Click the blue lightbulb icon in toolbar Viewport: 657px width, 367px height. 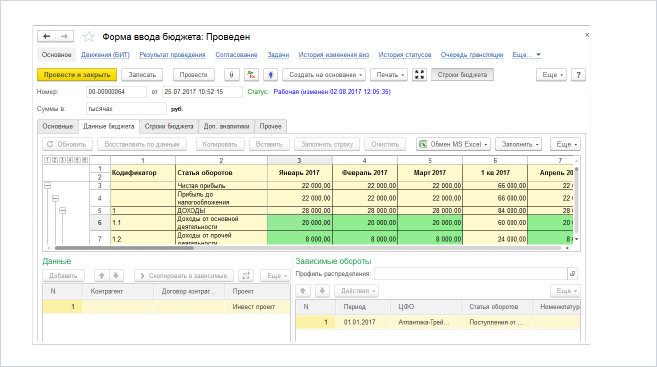(x=271, y=75)
